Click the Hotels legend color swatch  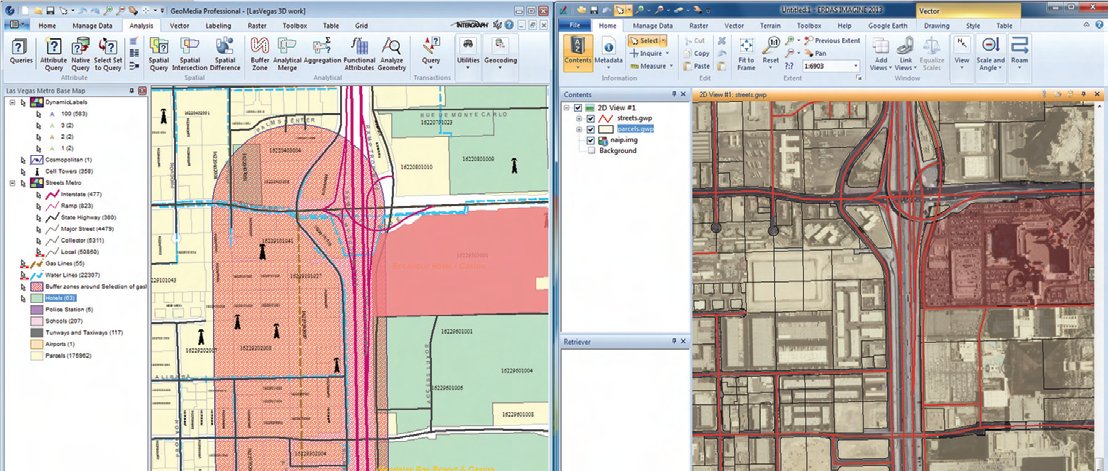pyautogui.click(x=36, y=299)
